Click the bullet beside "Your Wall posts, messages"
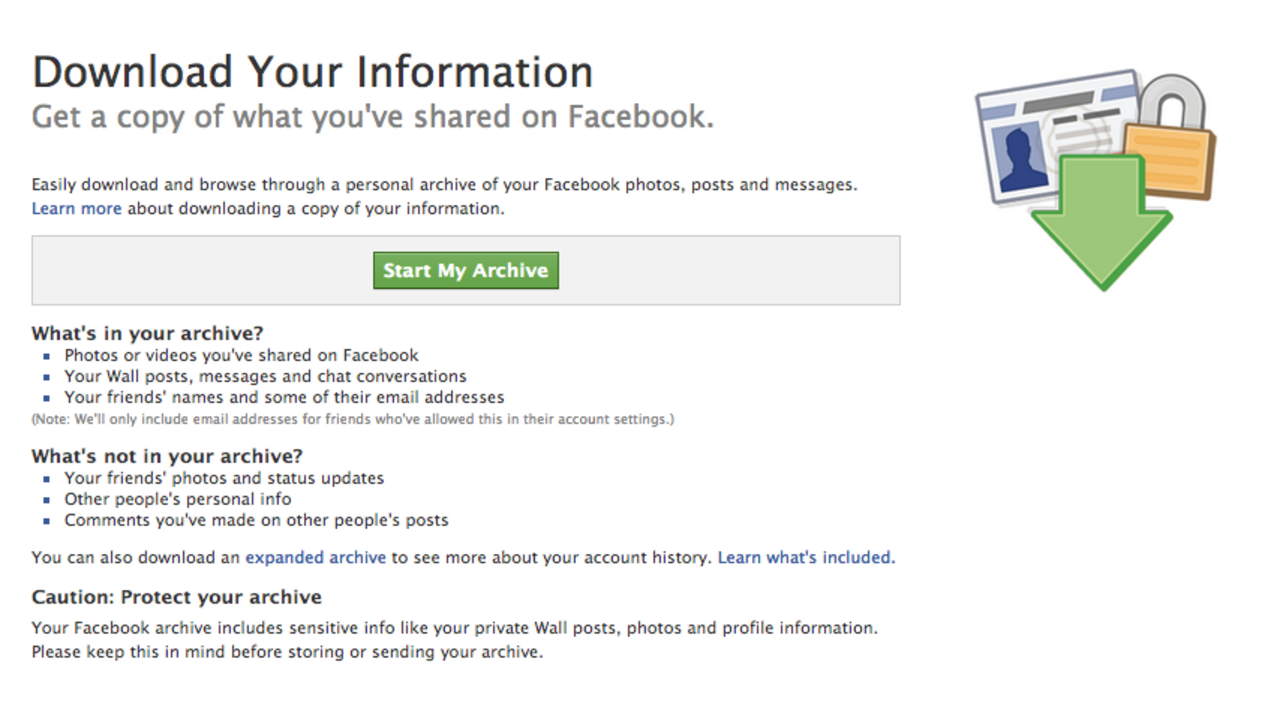 pyautogui.click(x=48, y=376)
